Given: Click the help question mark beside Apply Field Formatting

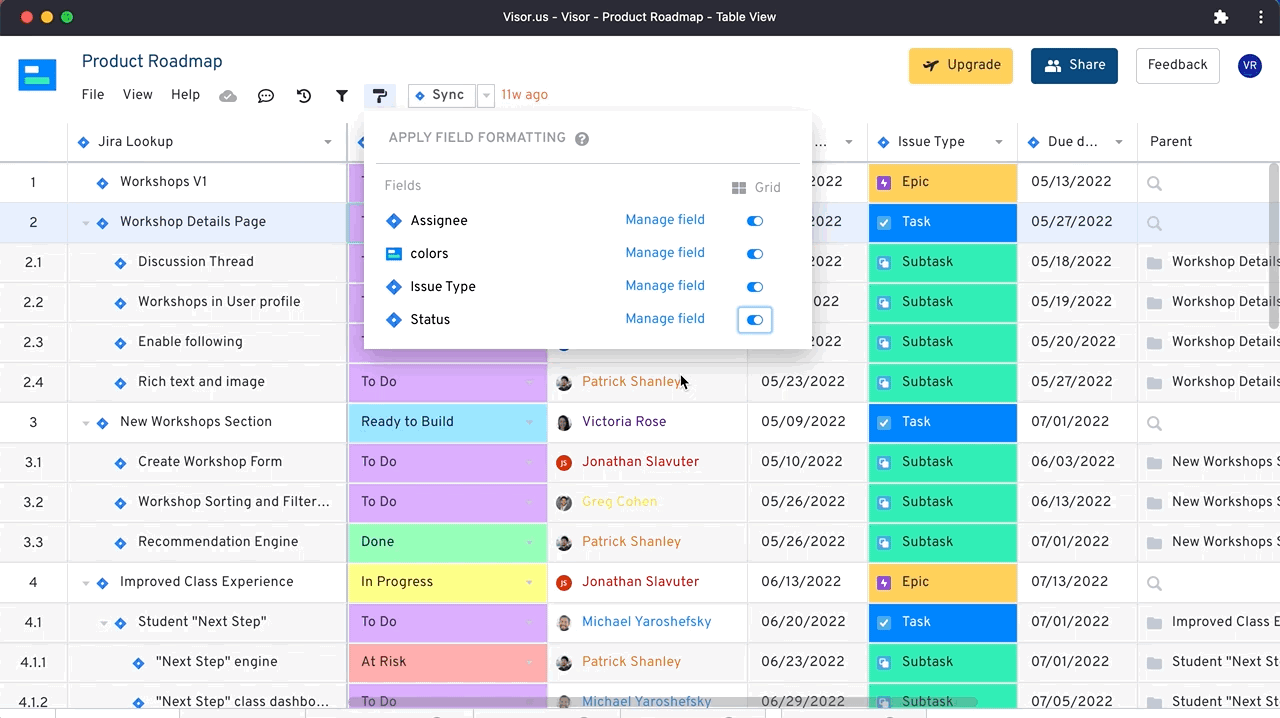Looking at the screenshot, I should pos(582,139).
